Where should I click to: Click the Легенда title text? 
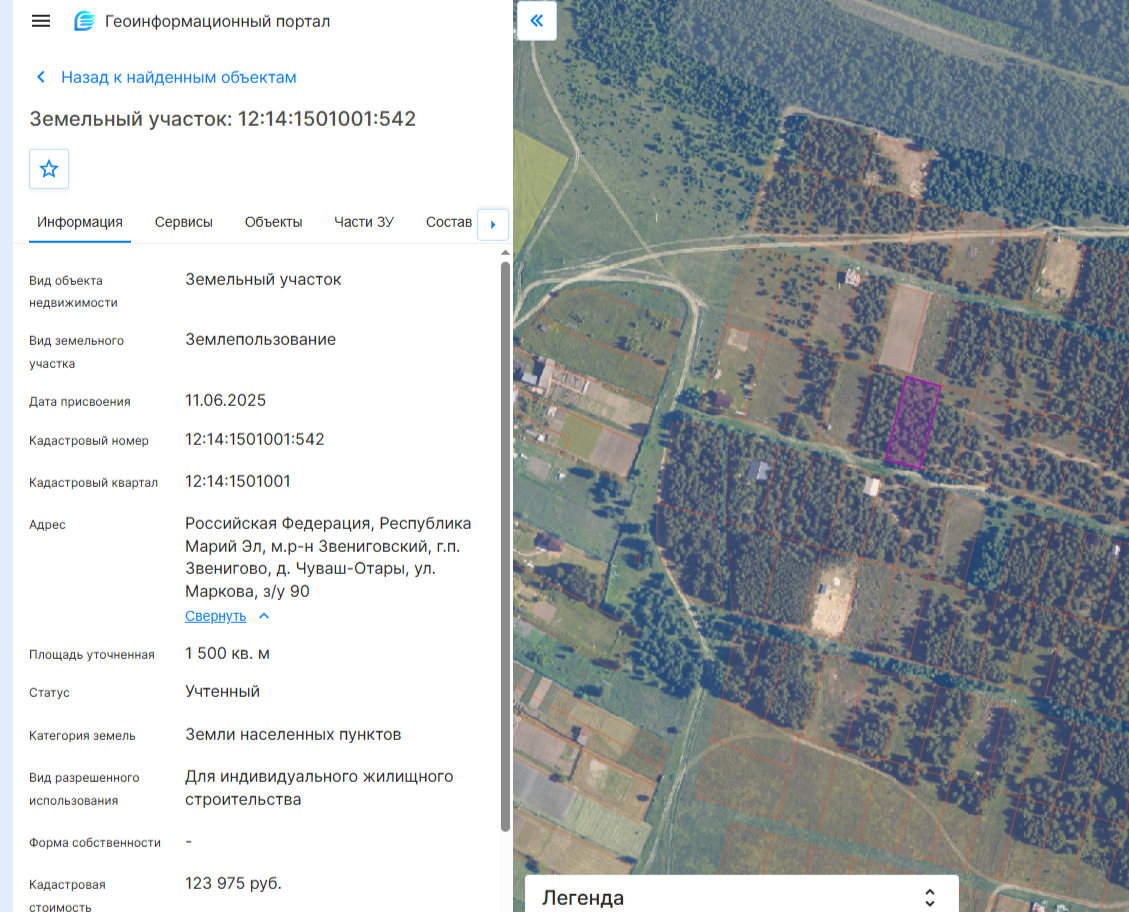pyautogui.click(x=583, y=898)
